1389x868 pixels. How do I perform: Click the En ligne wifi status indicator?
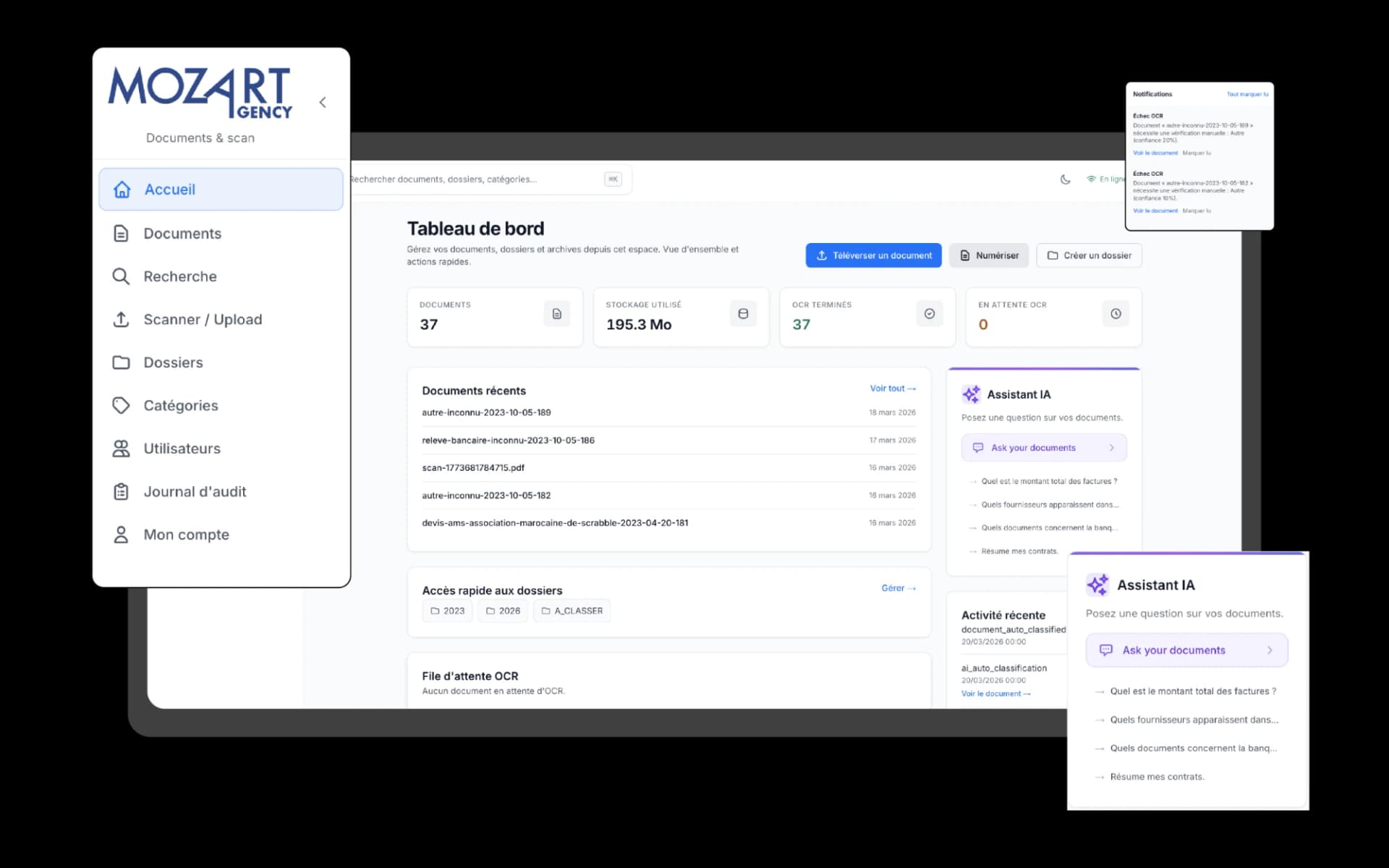pyautogui.click(x=1105, y=179)
